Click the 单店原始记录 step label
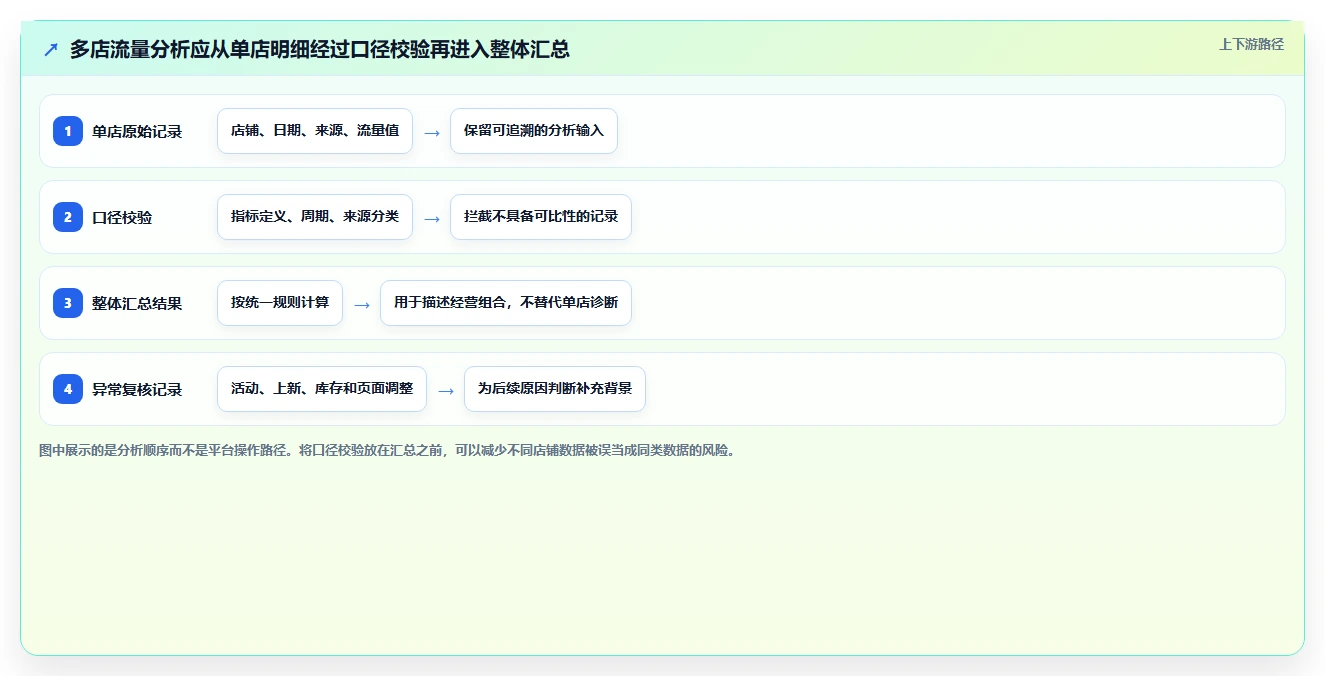Image resolution: width=1325 pixels, height=676 pixels. [137, 131]
